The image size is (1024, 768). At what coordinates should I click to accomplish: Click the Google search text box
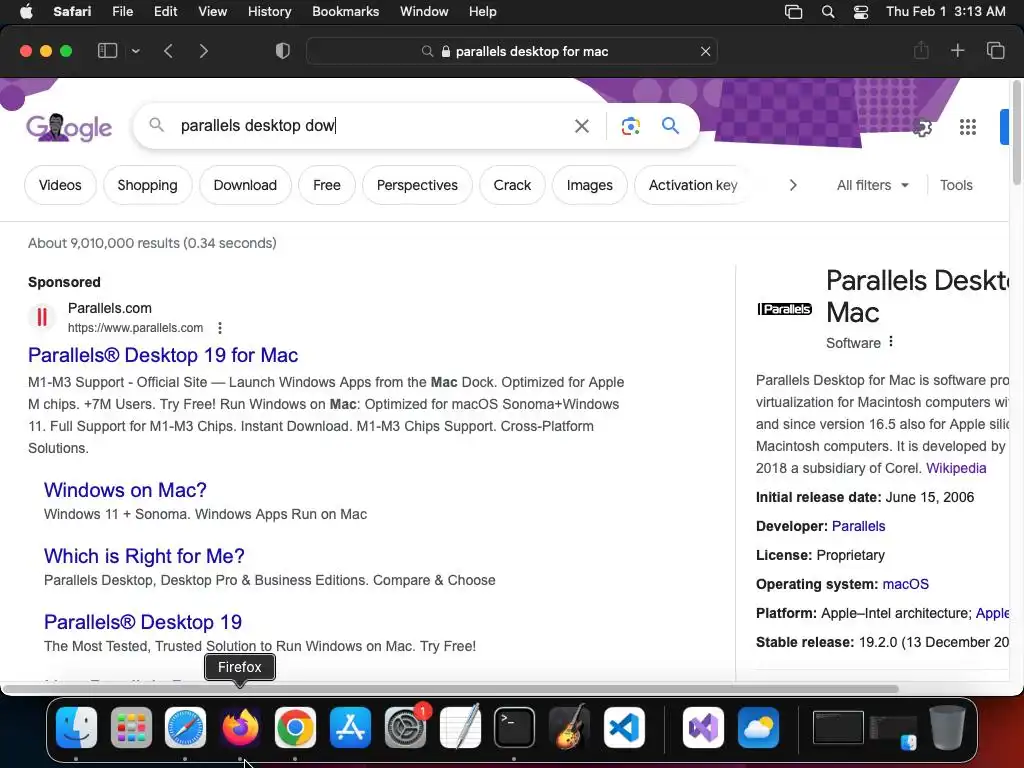372,125
